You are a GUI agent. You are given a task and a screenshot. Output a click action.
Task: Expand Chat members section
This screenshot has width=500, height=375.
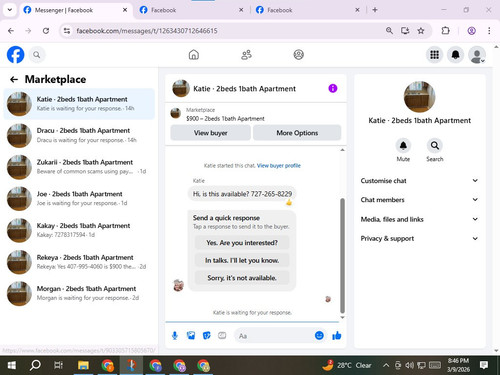coord(419,200)
